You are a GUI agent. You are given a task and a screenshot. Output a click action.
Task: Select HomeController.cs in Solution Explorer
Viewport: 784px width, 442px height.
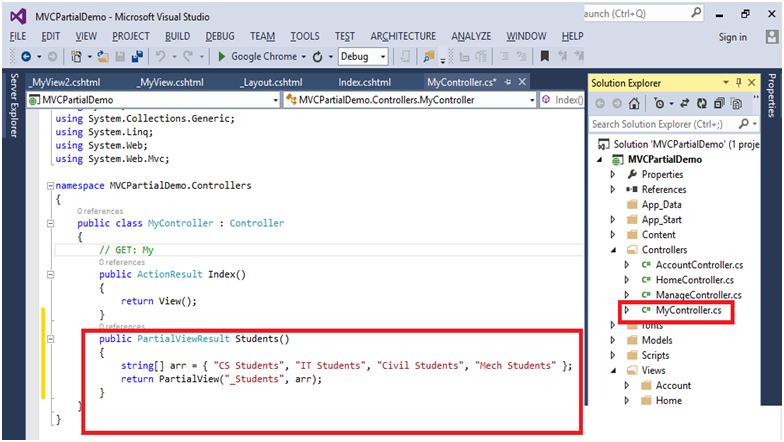[x=694, y=280]
